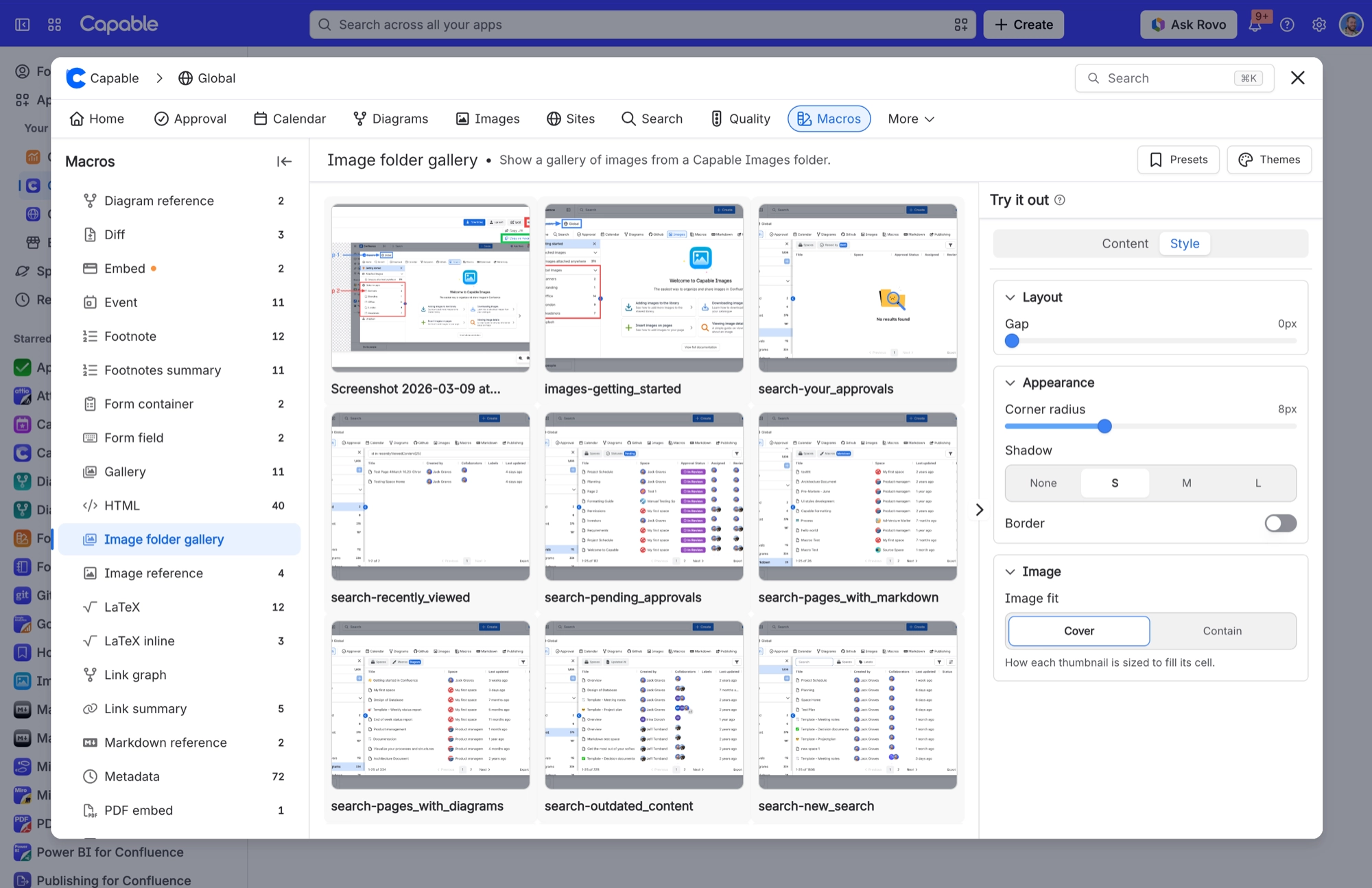Click the Create button
This screenshot has width=1372, height=888.
pyautogui.click(x=1024, y=25)
